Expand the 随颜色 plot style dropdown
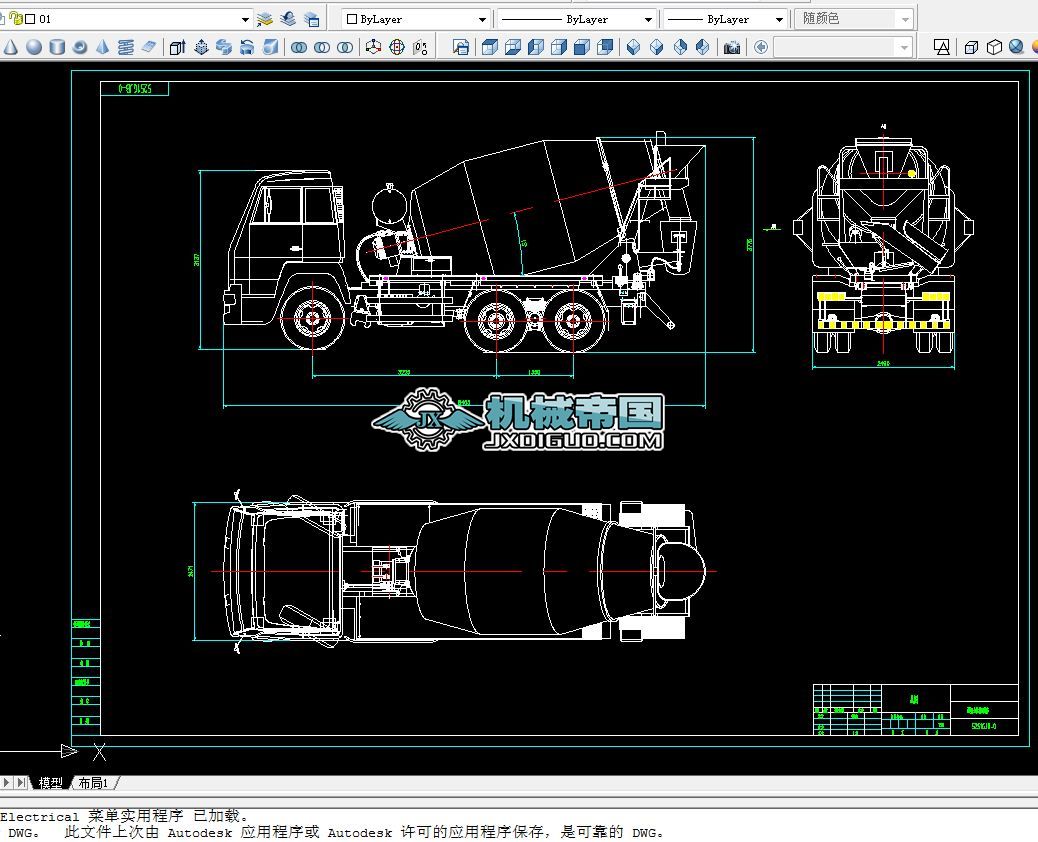 tap(905, 19)
